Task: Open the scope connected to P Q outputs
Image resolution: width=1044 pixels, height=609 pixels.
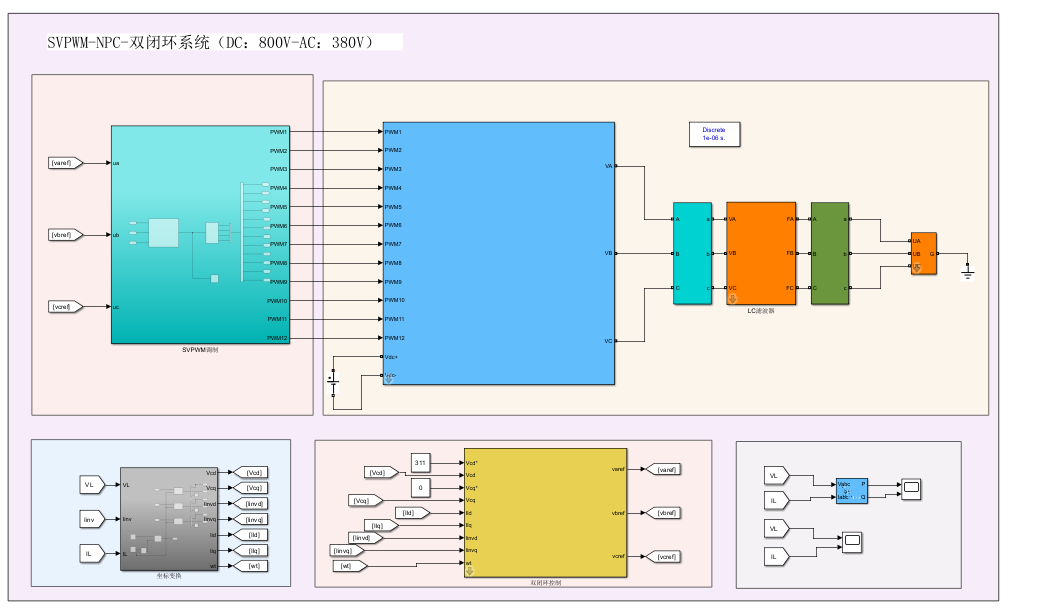Action: (910, 489)
